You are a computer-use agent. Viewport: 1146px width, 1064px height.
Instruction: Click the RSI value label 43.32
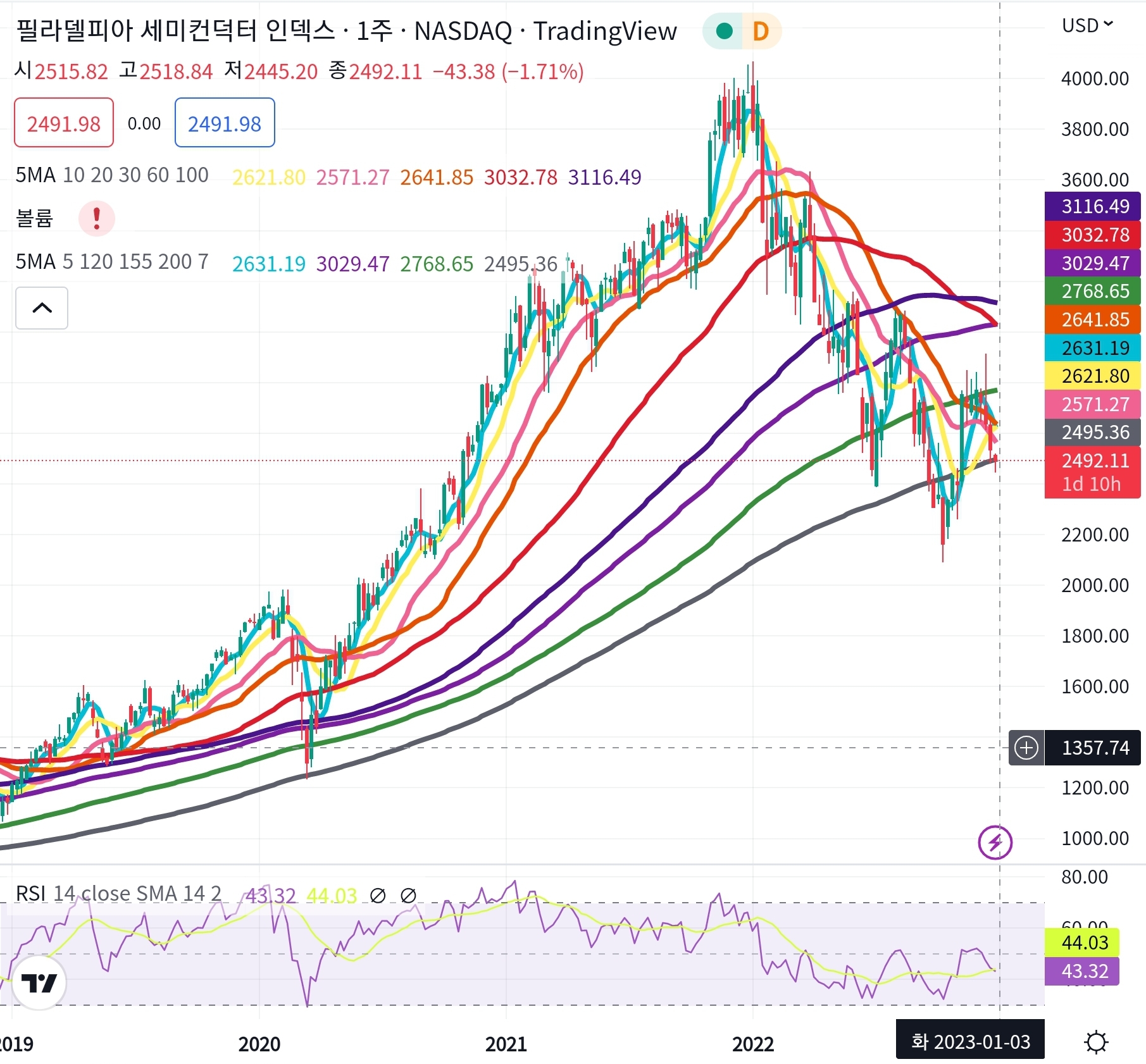coord(1082,971)
